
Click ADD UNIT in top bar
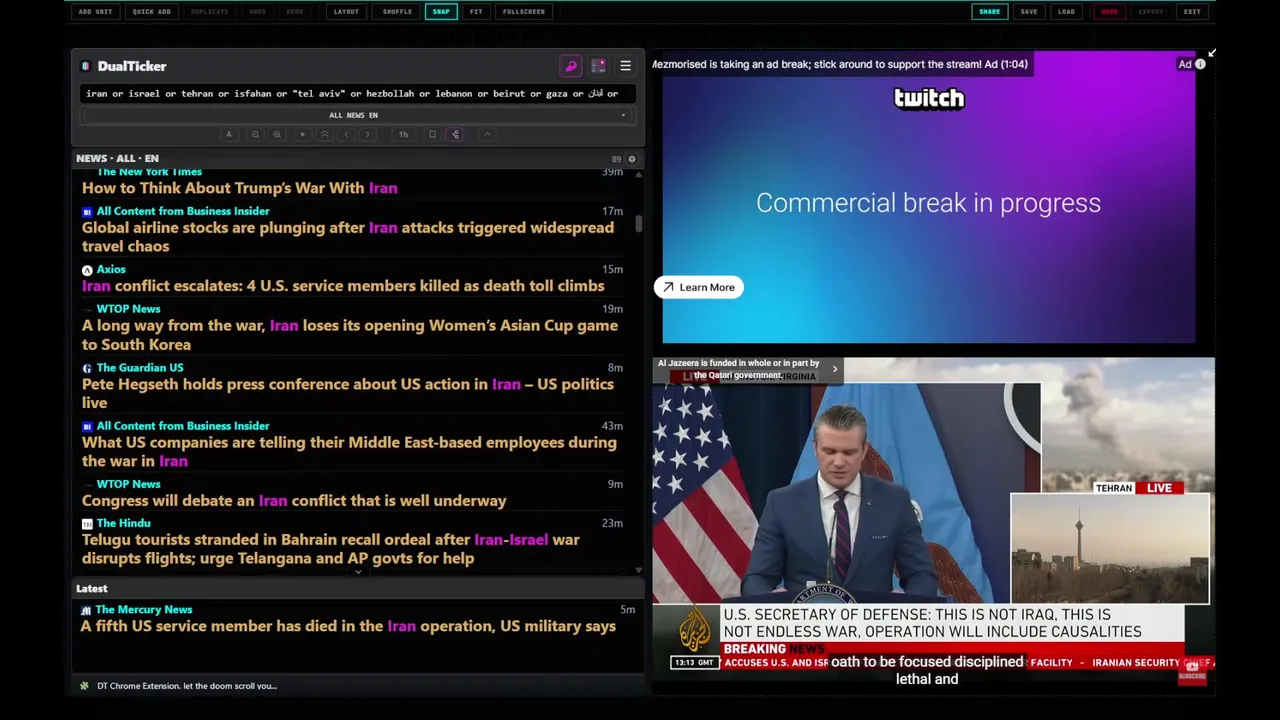click(96, 12)
